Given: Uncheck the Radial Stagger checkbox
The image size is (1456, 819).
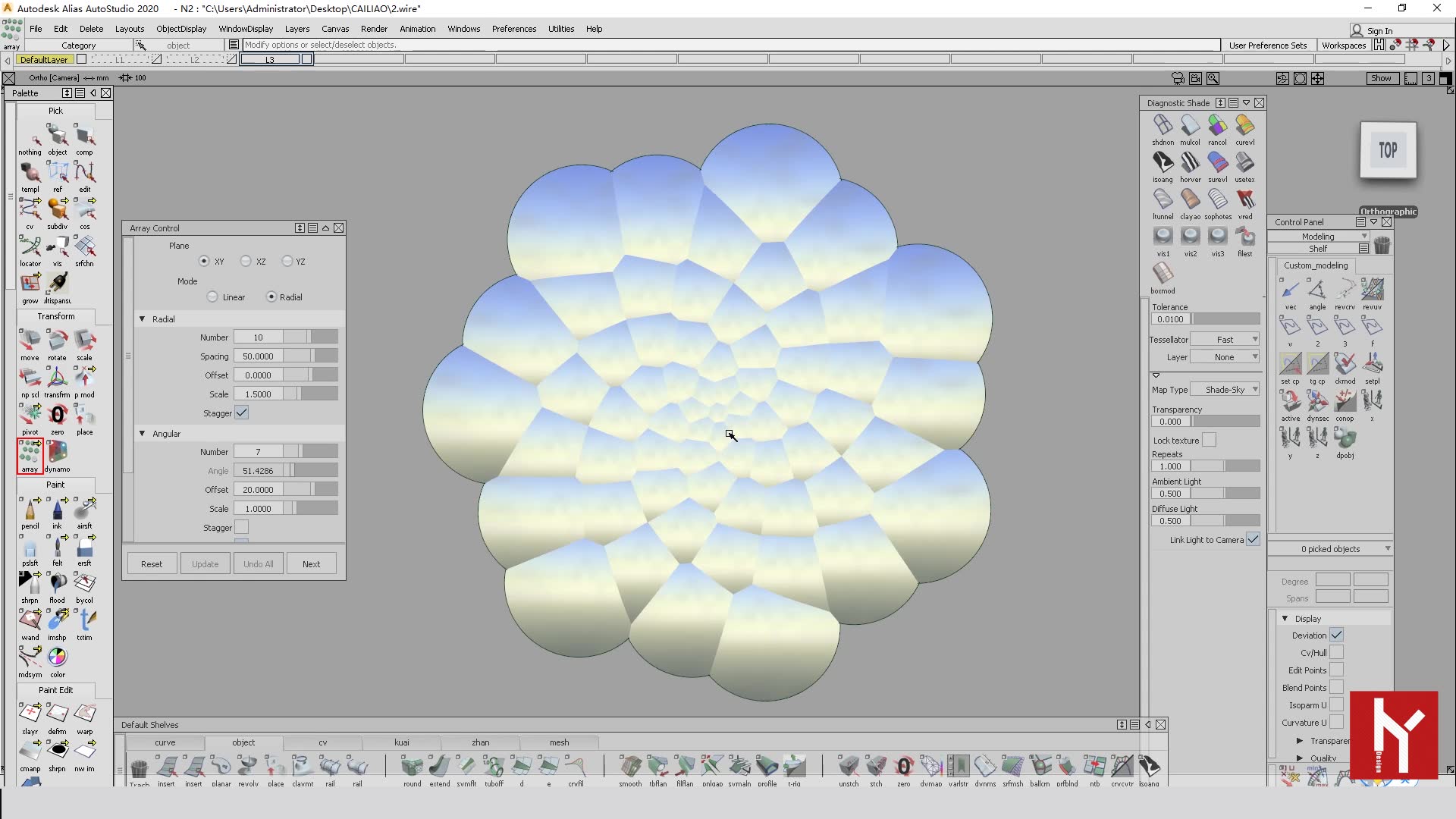Looking at the screenshot, I should coord(241,413).
